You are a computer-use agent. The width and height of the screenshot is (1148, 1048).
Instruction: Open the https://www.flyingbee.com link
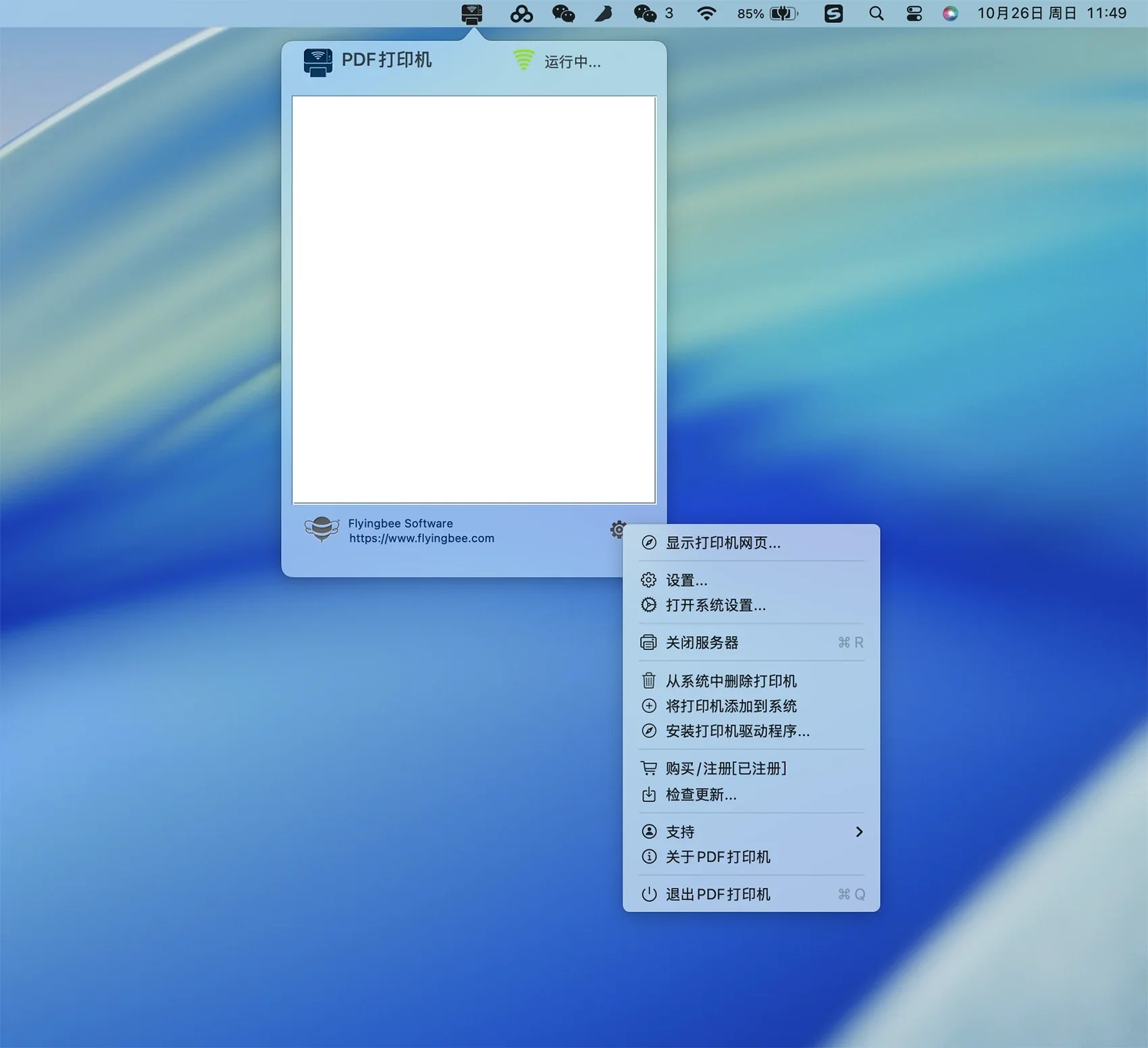(x=421, y=538)
